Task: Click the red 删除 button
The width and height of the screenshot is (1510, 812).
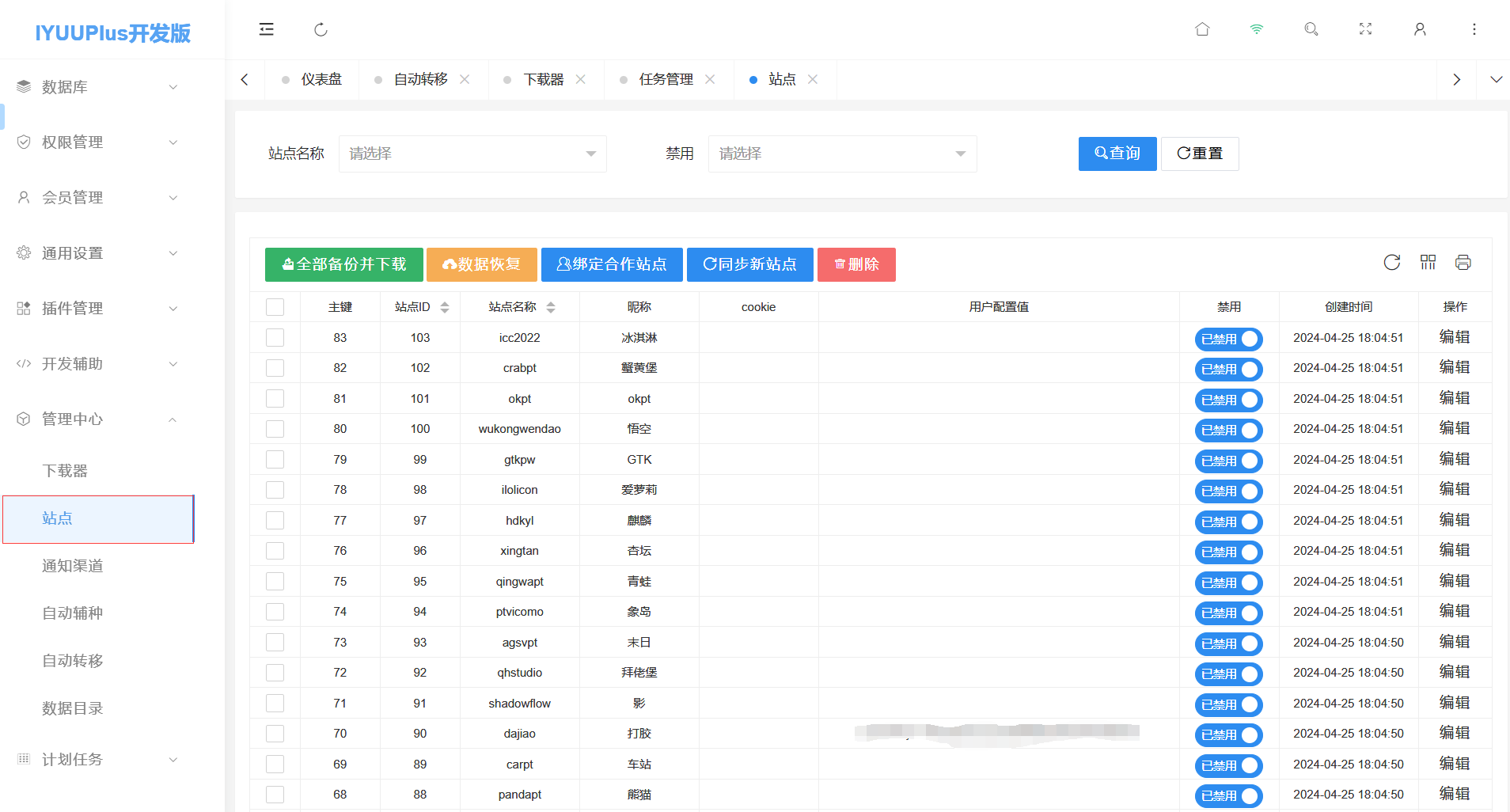Action: click(x=856, y=264)
